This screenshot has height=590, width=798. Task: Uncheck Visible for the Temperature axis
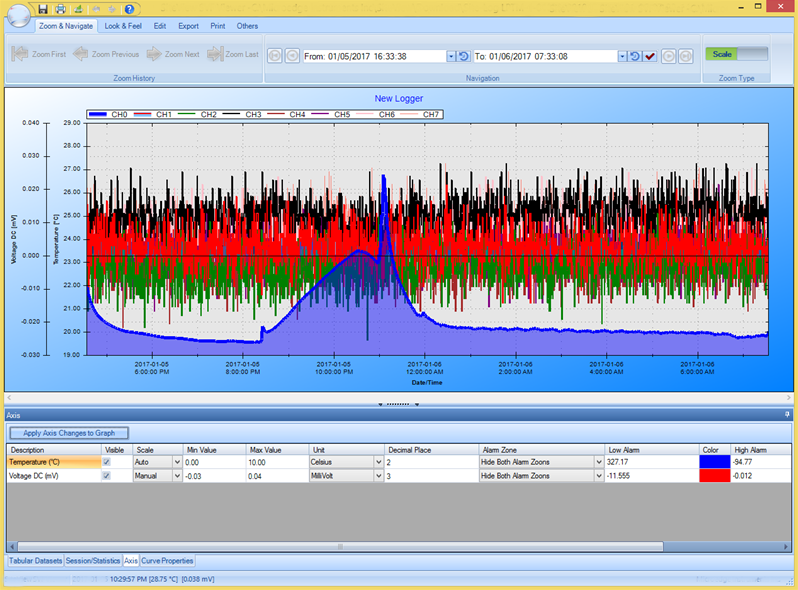pos(107,463)
